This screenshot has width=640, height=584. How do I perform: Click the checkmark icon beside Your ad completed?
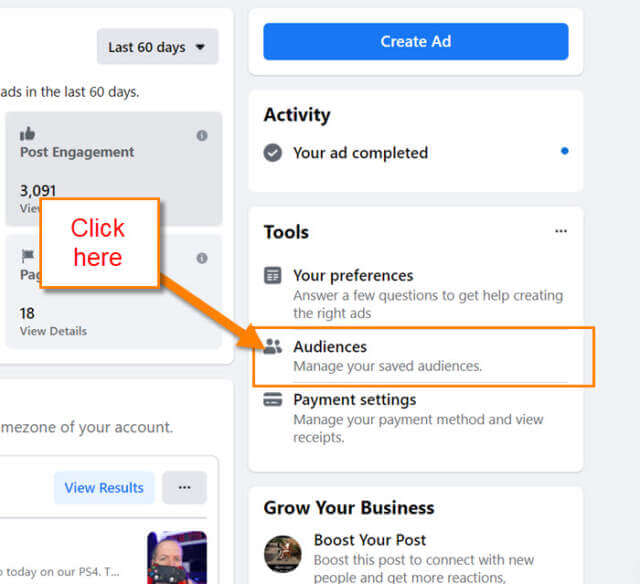point(273,153)
